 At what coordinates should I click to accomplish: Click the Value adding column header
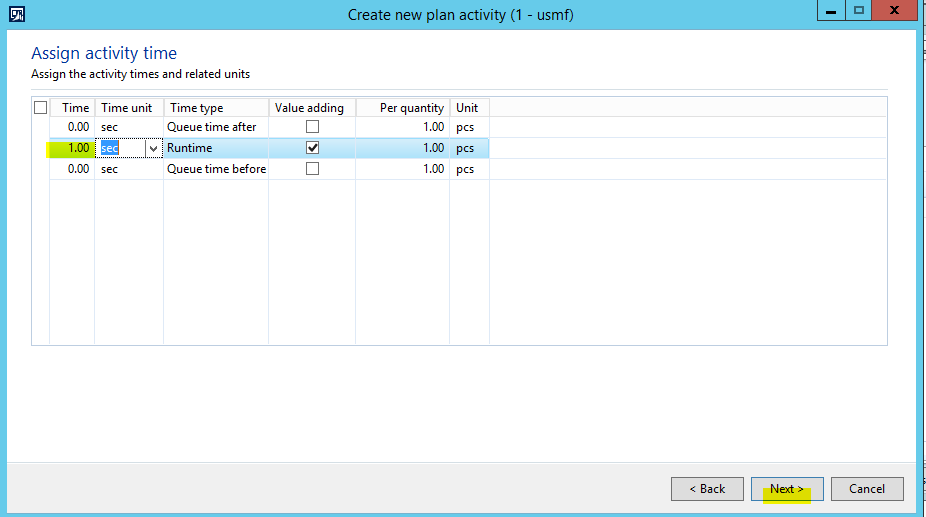tap(309, 107)
